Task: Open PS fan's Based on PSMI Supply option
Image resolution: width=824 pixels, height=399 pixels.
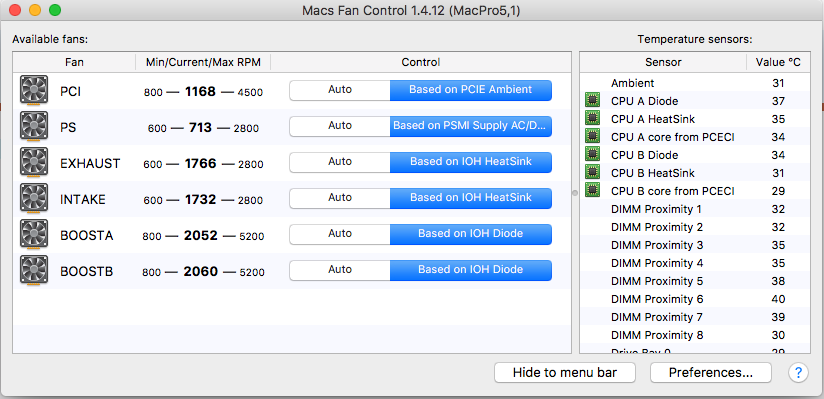Action: 470,126
